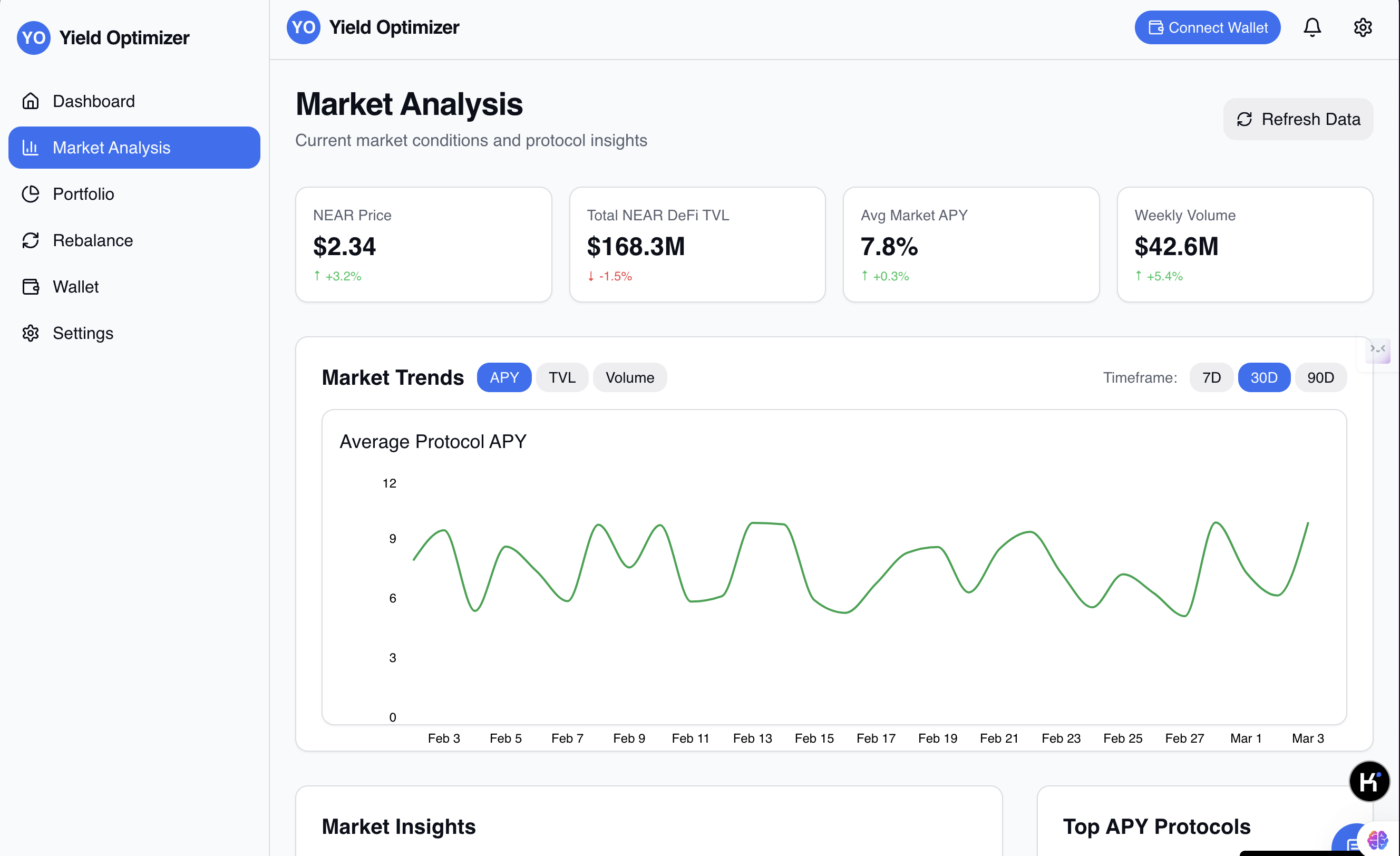
Task: Open Dashboard from the sidebar
Action: coord(94,101)
